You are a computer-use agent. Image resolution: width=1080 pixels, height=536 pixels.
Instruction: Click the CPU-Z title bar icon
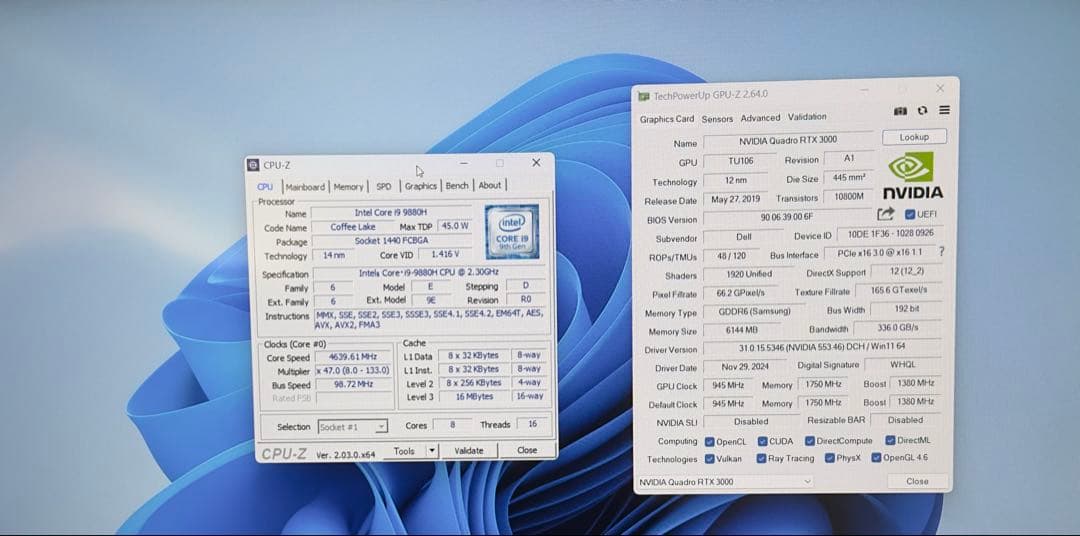253,165
